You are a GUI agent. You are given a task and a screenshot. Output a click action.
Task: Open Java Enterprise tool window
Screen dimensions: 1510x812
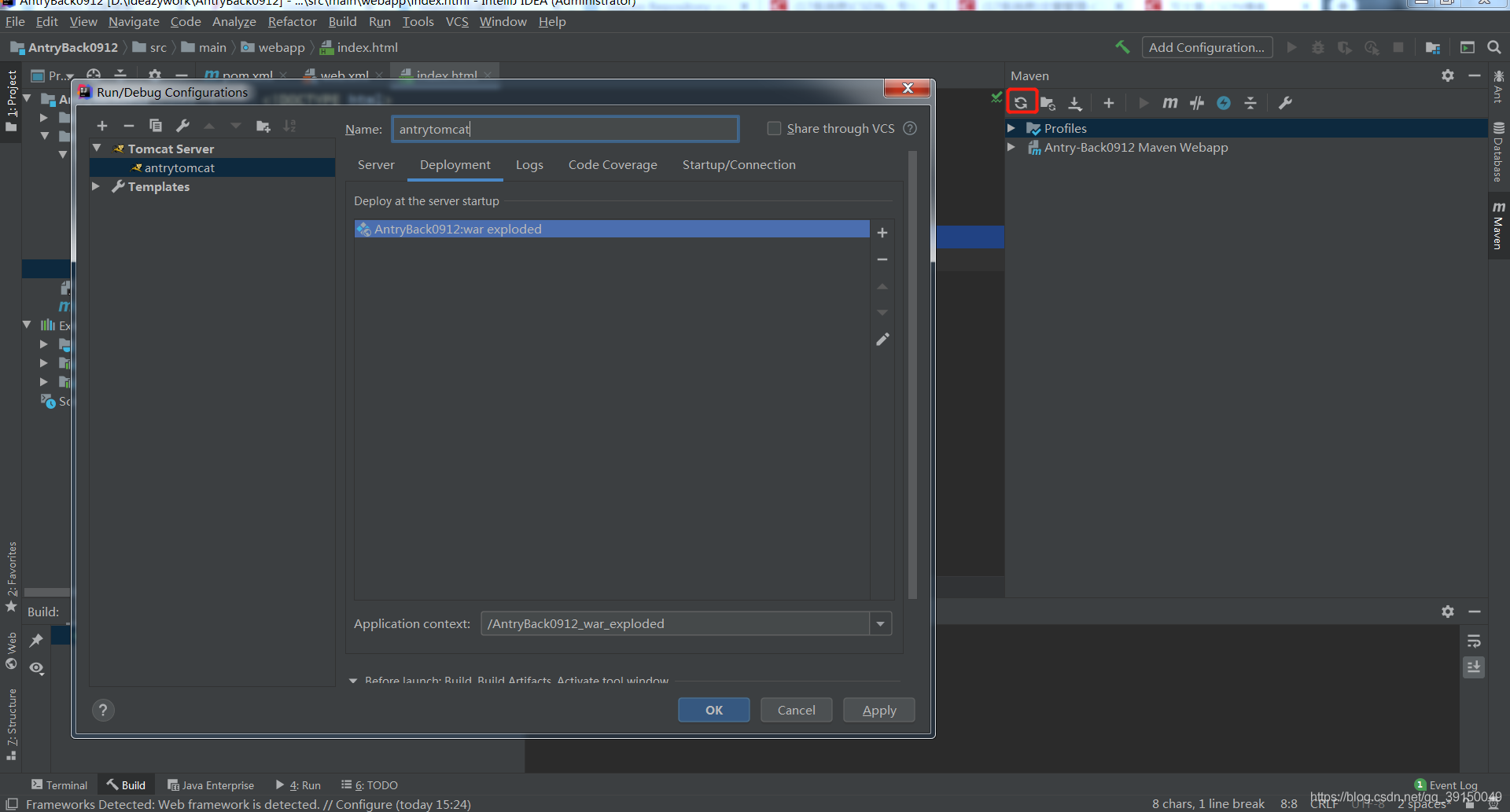tap(211, 785)
